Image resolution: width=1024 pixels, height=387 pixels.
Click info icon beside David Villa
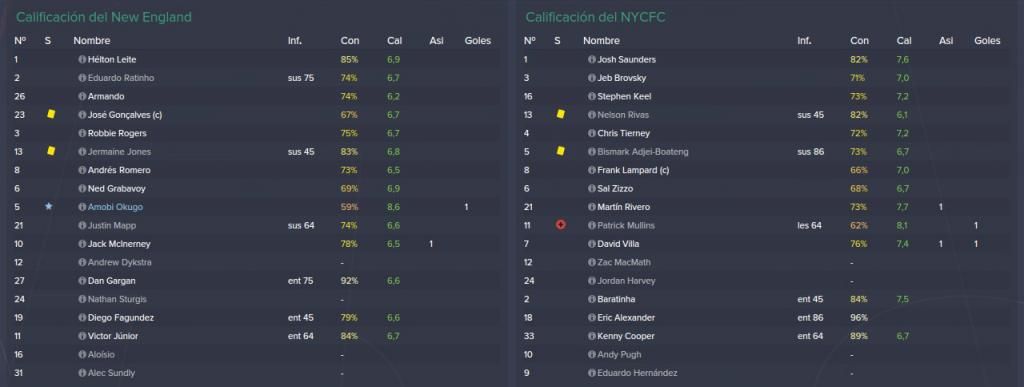point(592,244)
